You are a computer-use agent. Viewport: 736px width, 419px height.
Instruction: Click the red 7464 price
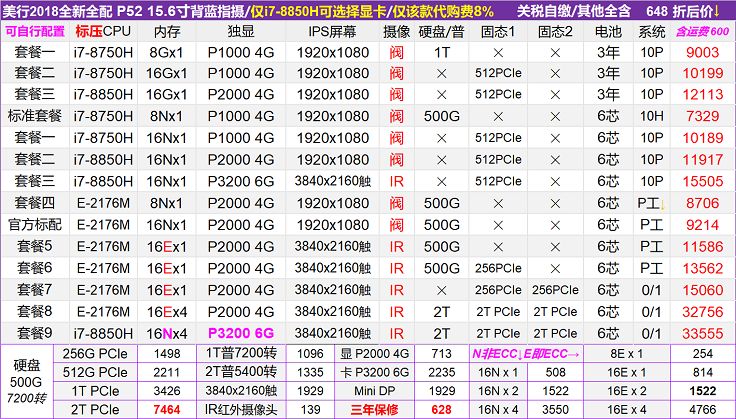click(167, 410)
